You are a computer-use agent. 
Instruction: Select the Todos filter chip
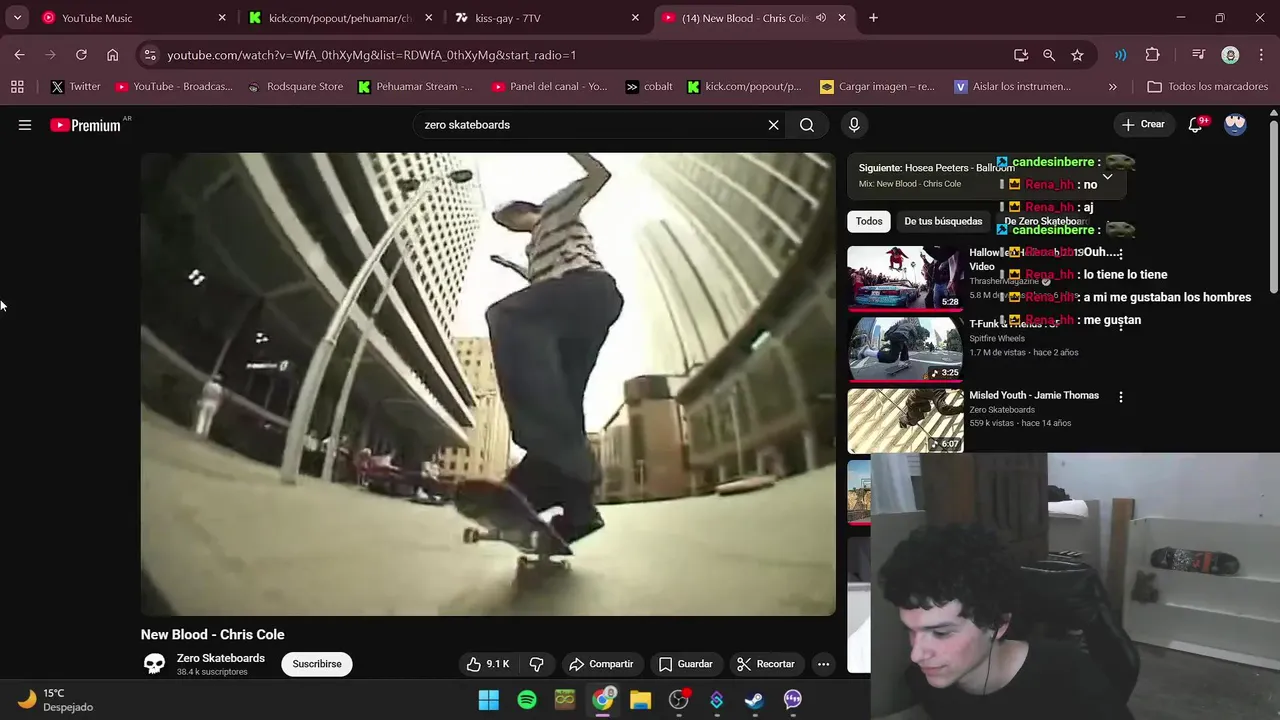pos(869,221)
